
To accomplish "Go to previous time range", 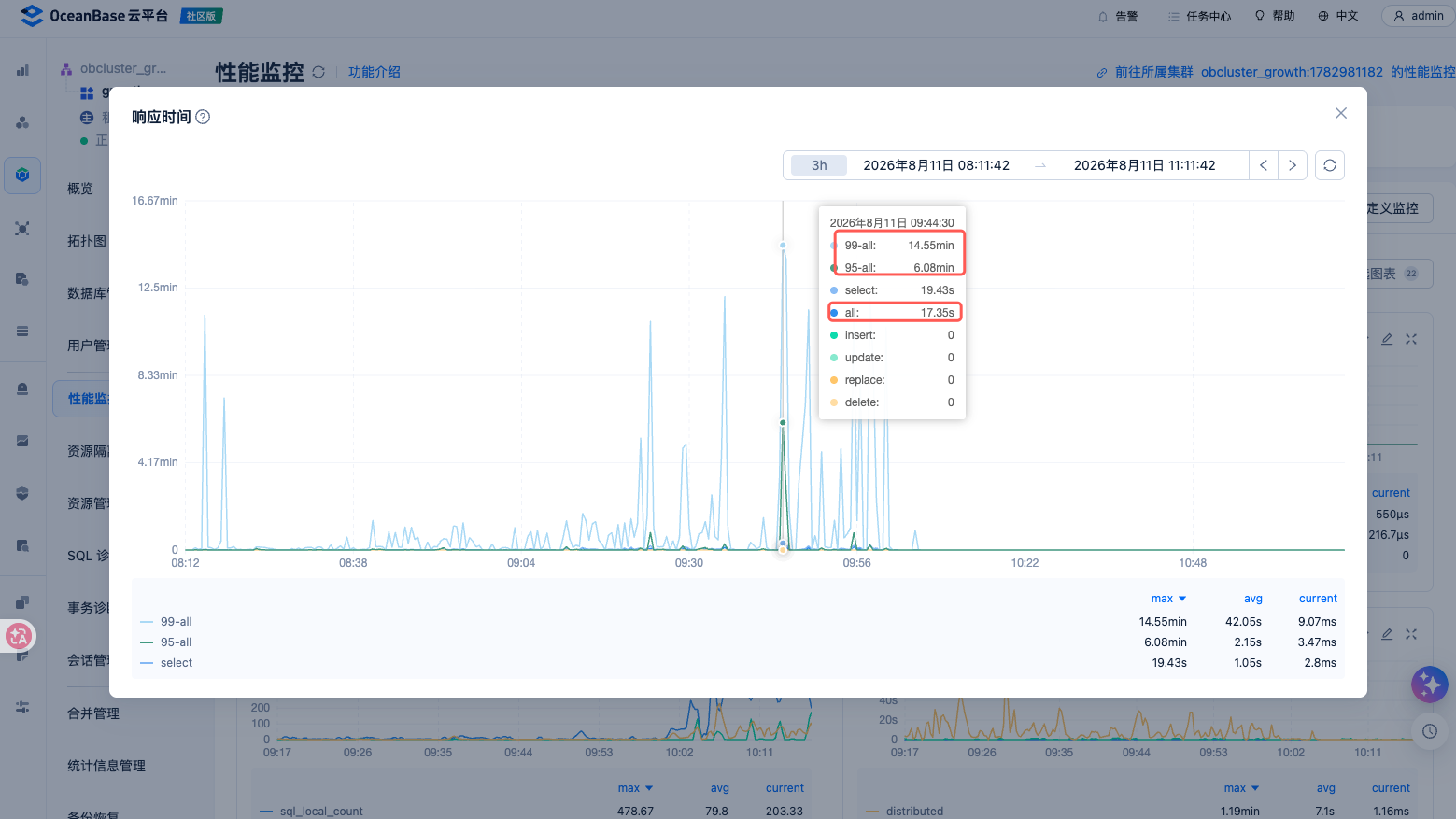I will pos(1264,165).
